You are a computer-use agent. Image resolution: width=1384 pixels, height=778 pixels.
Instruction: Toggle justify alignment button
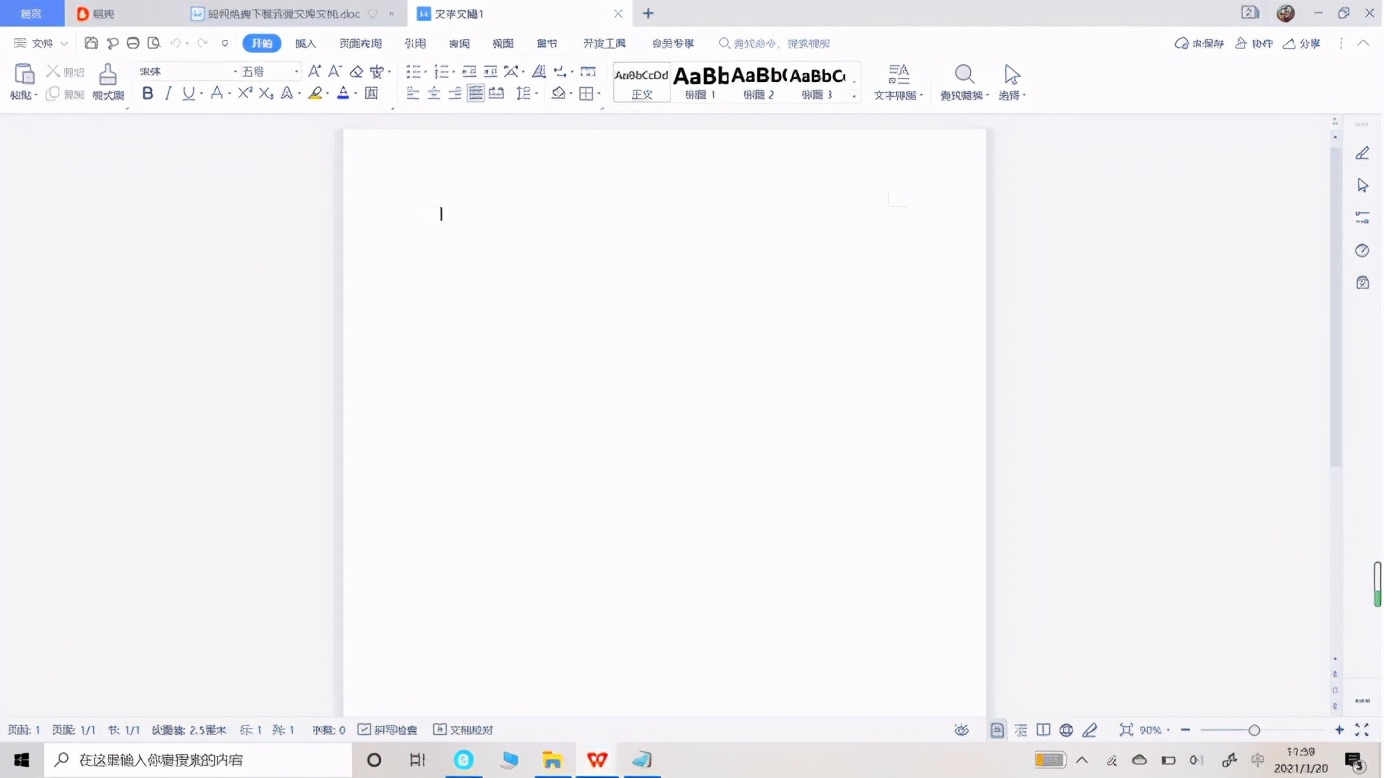(476, 93)
